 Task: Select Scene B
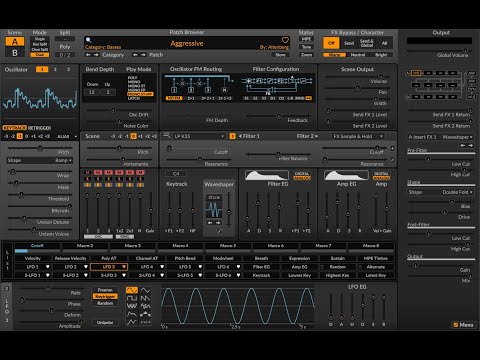tap(15, 53)
